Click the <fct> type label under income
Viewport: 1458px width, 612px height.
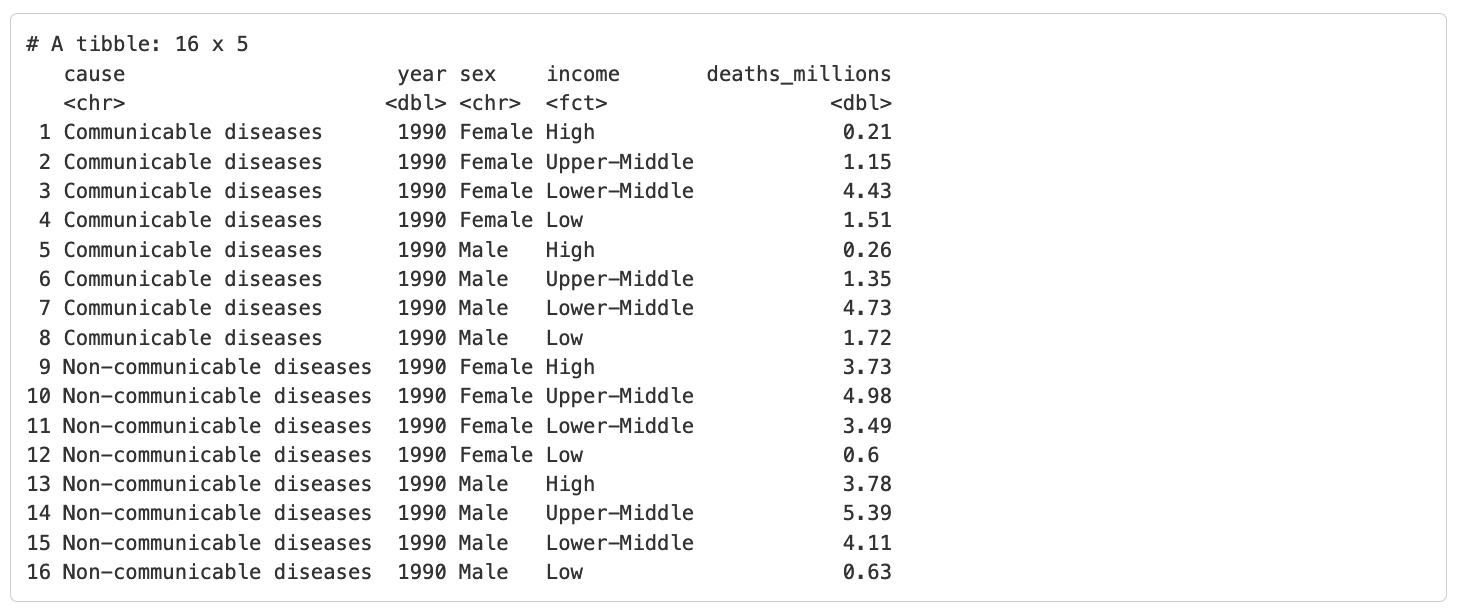click(x=576, y=103)
